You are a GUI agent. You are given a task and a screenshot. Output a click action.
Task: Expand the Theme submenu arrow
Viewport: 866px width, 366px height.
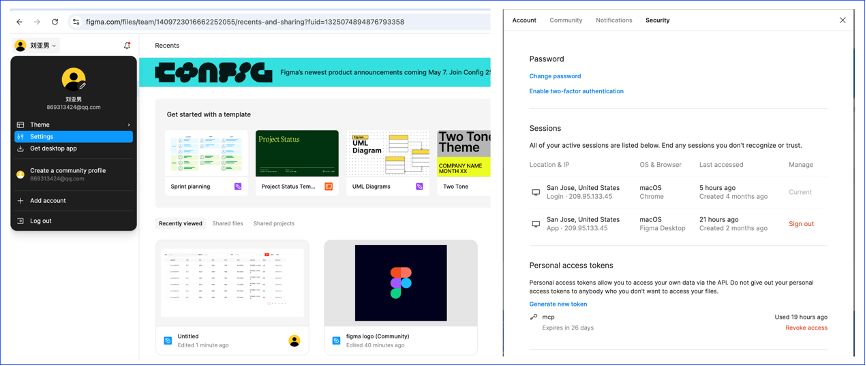[x=129, y=125]
